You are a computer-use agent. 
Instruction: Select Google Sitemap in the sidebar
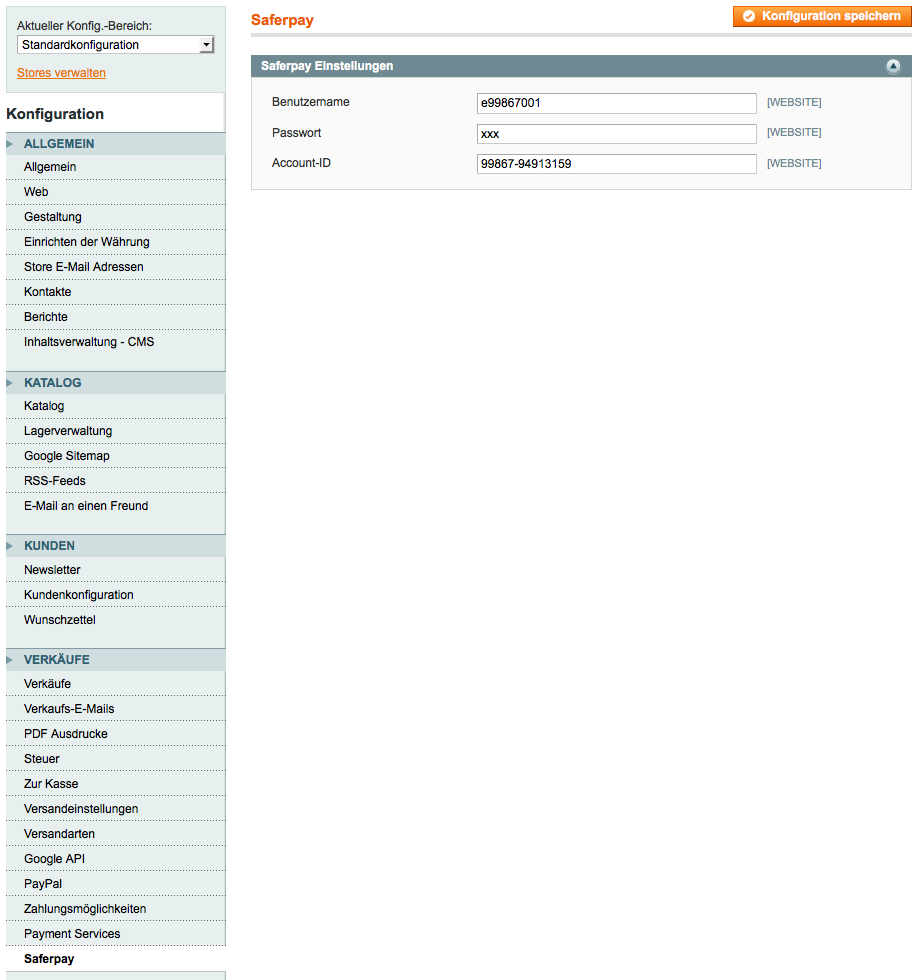67,456
